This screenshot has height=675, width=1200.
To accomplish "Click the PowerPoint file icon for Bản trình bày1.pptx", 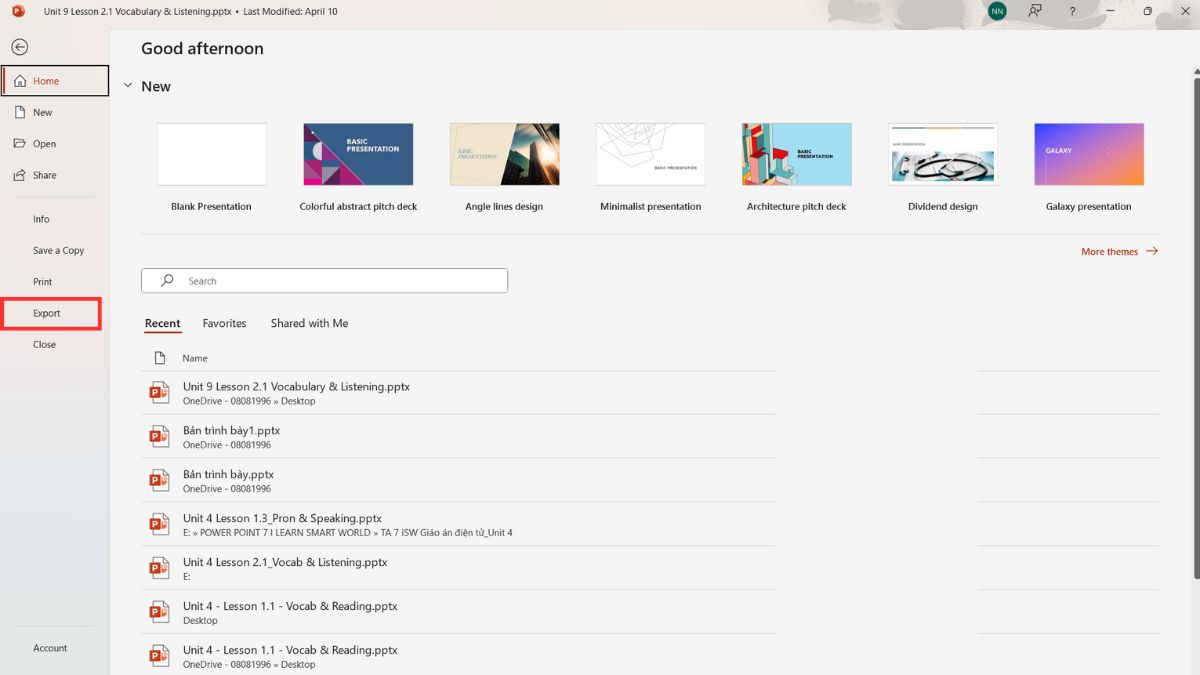I will [158, 436].
